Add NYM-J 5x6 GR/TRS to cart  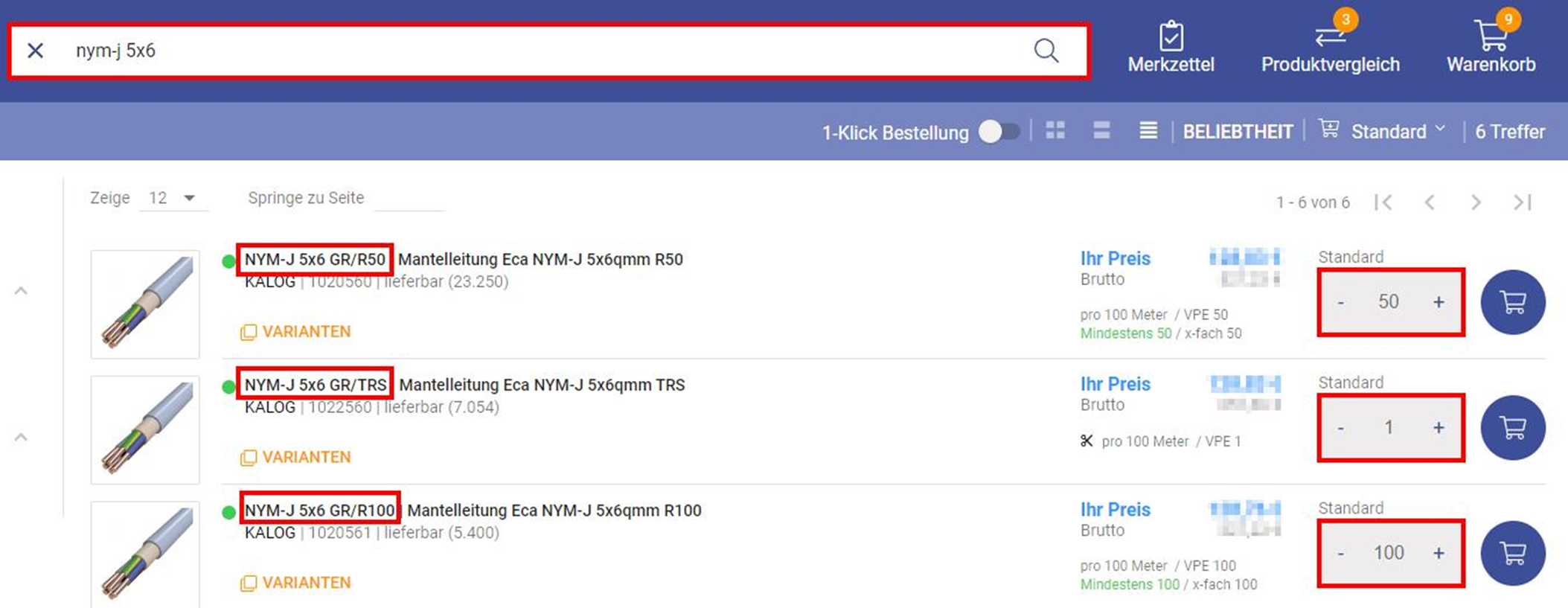pos(1512,428)
